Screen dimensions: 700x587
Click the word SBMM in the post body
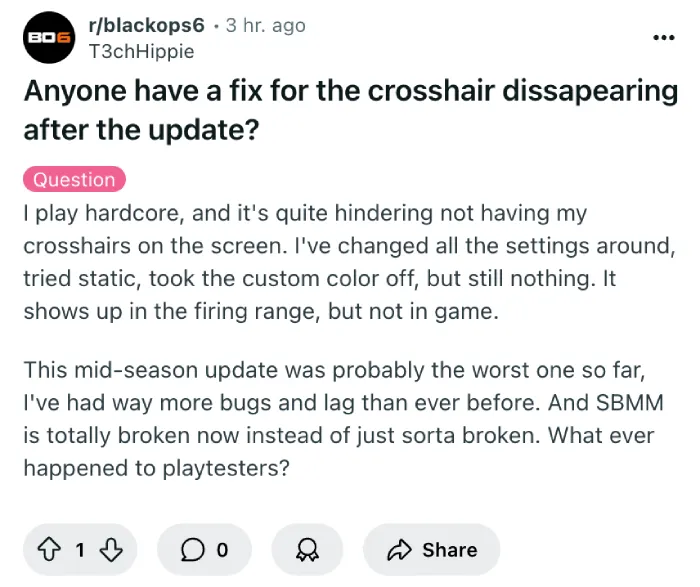[629, 403]
